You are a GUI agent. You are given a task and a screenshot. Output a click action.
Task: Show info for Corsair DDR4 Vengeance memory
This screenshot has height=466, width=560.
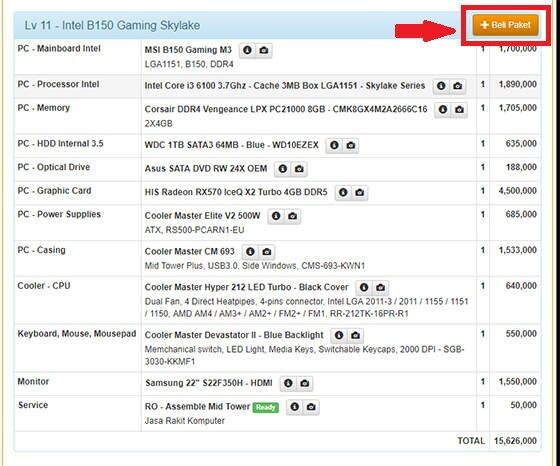click(443, 109)
